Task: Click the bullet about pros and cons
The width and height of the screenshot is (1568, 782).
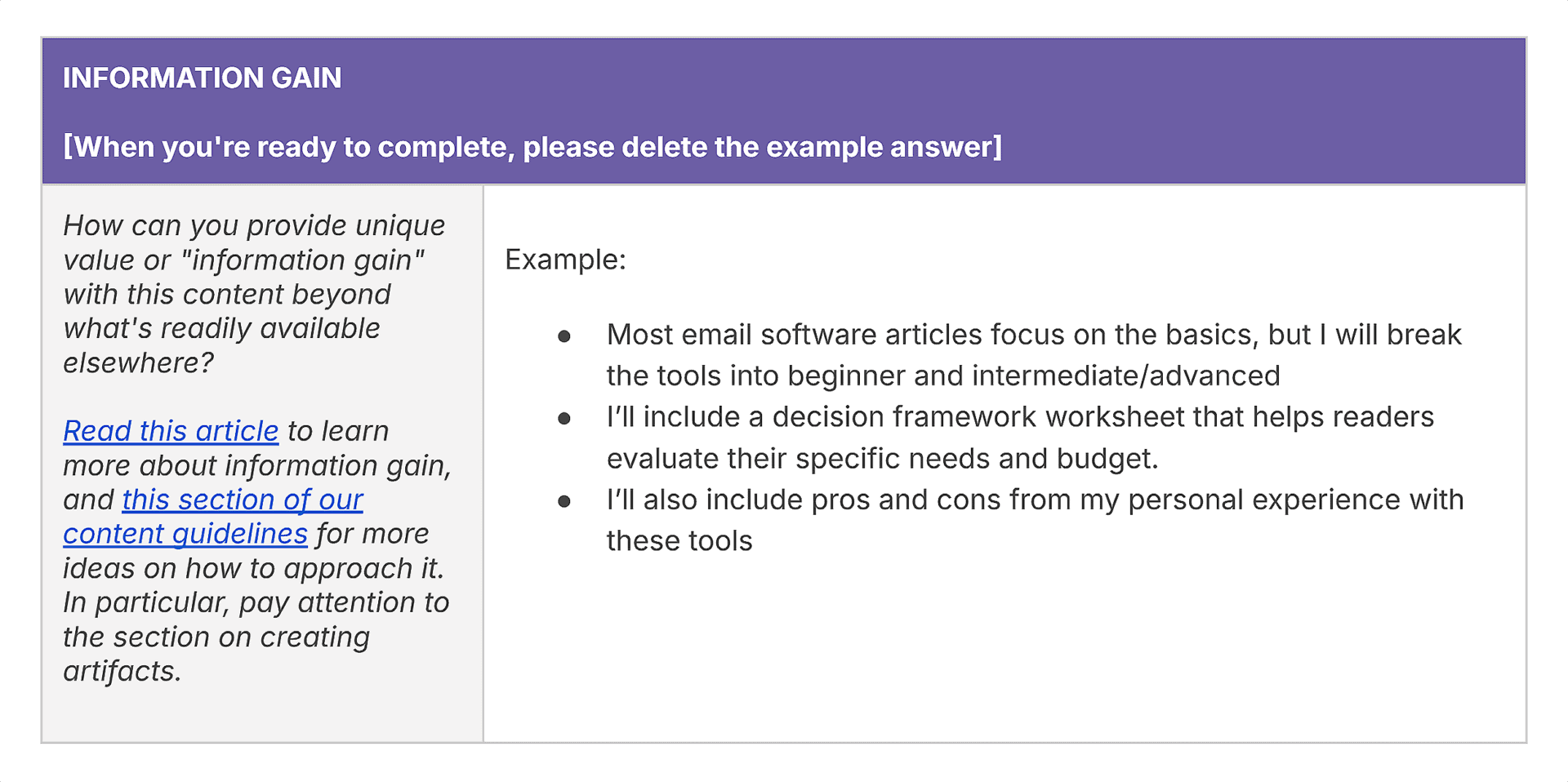Action: click(x=1035, y=520)
